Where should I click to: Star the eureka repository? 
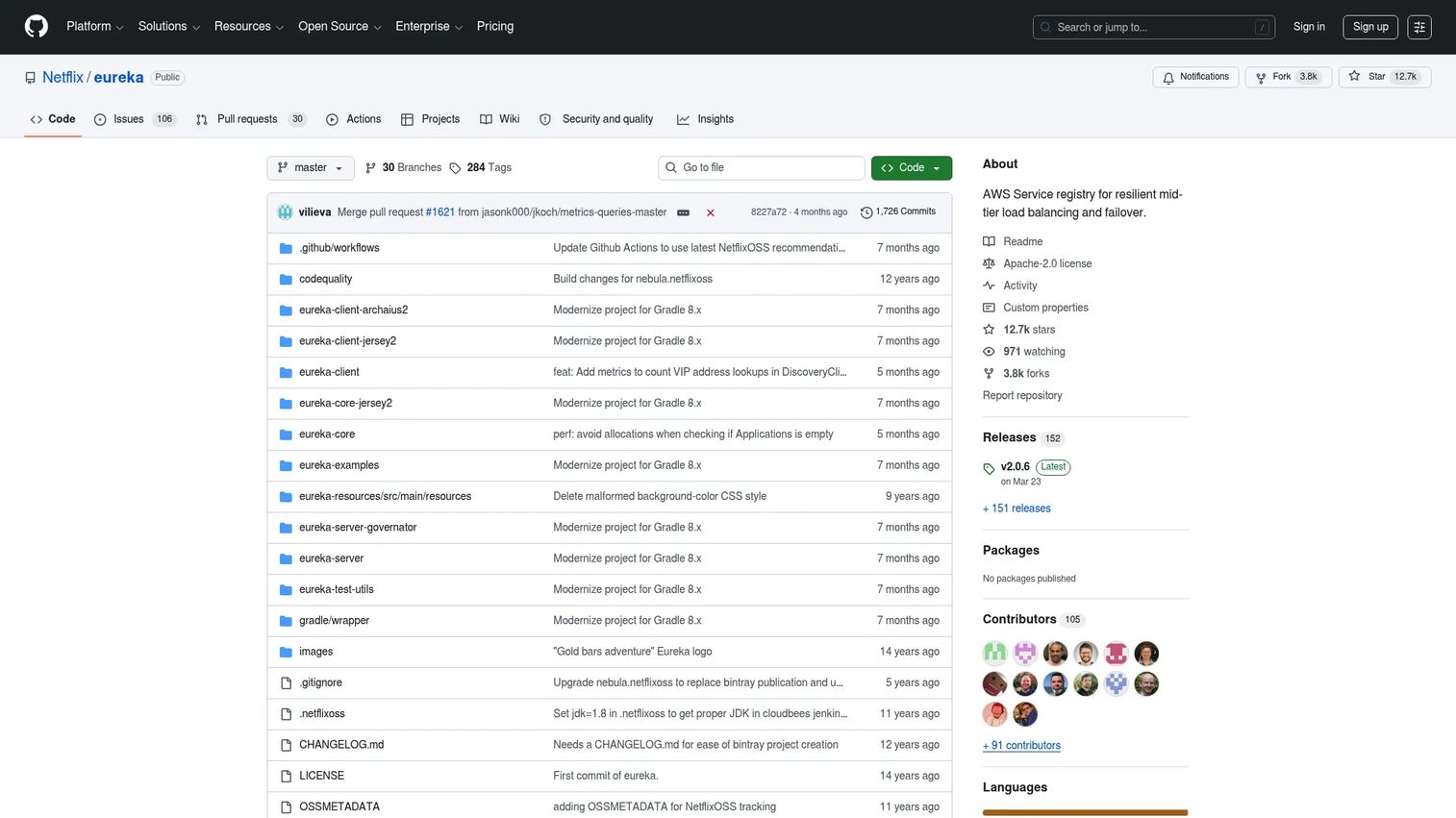click(1385, 77)
